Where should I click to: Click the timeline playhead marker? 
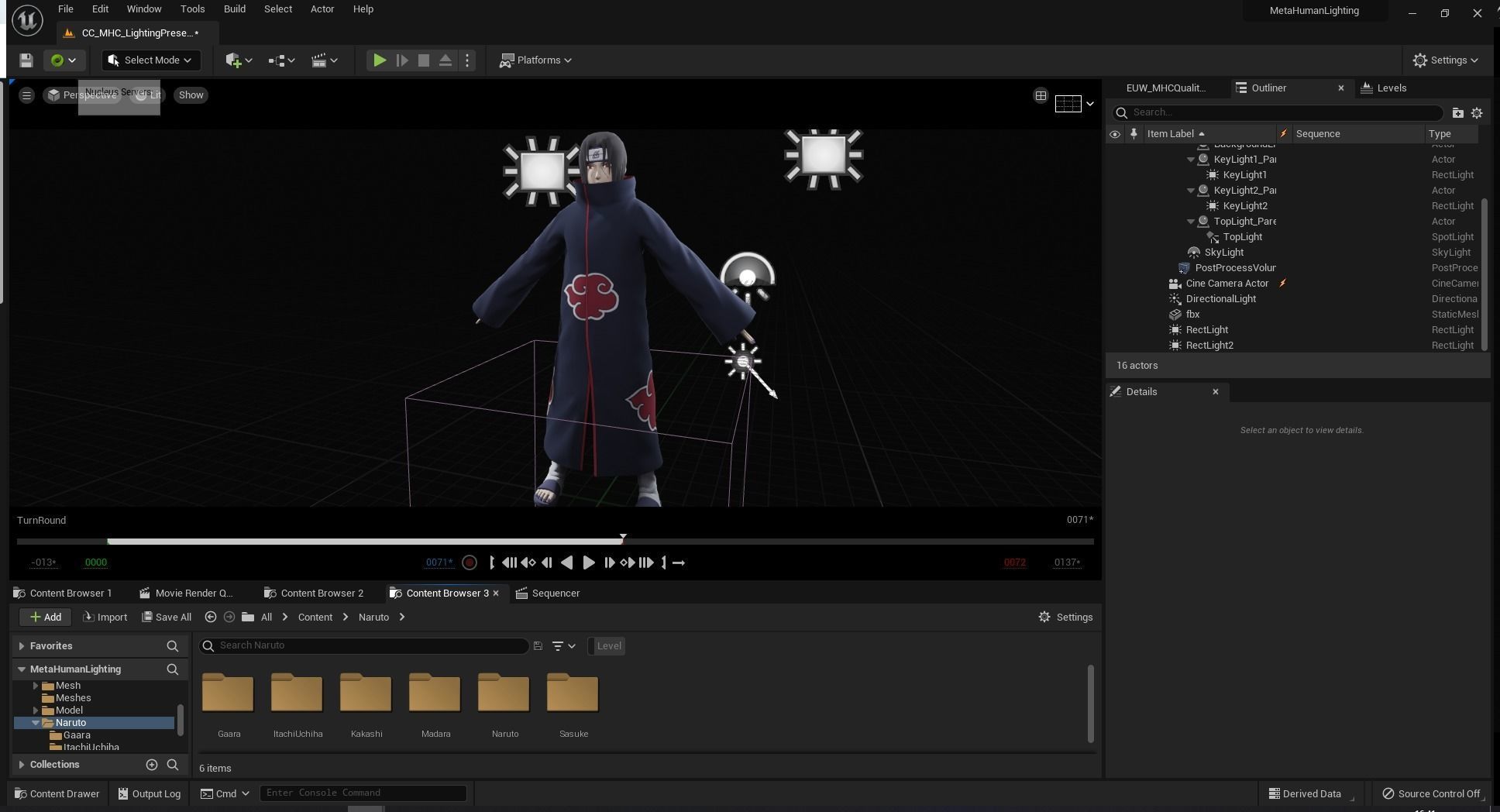pyautogui.click(x=623, y=537)
